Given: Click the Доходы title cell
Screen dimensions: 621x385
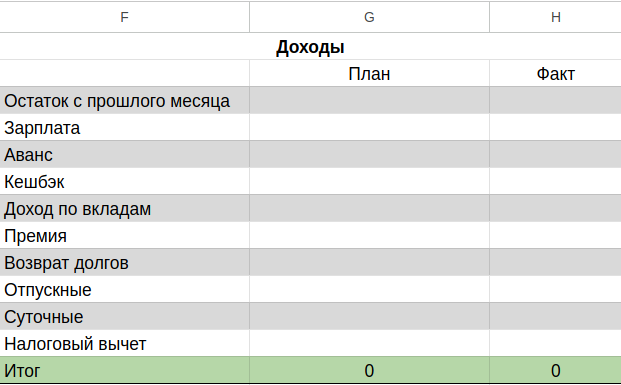Looking at the screenshot, I should (x=310, y=47).
